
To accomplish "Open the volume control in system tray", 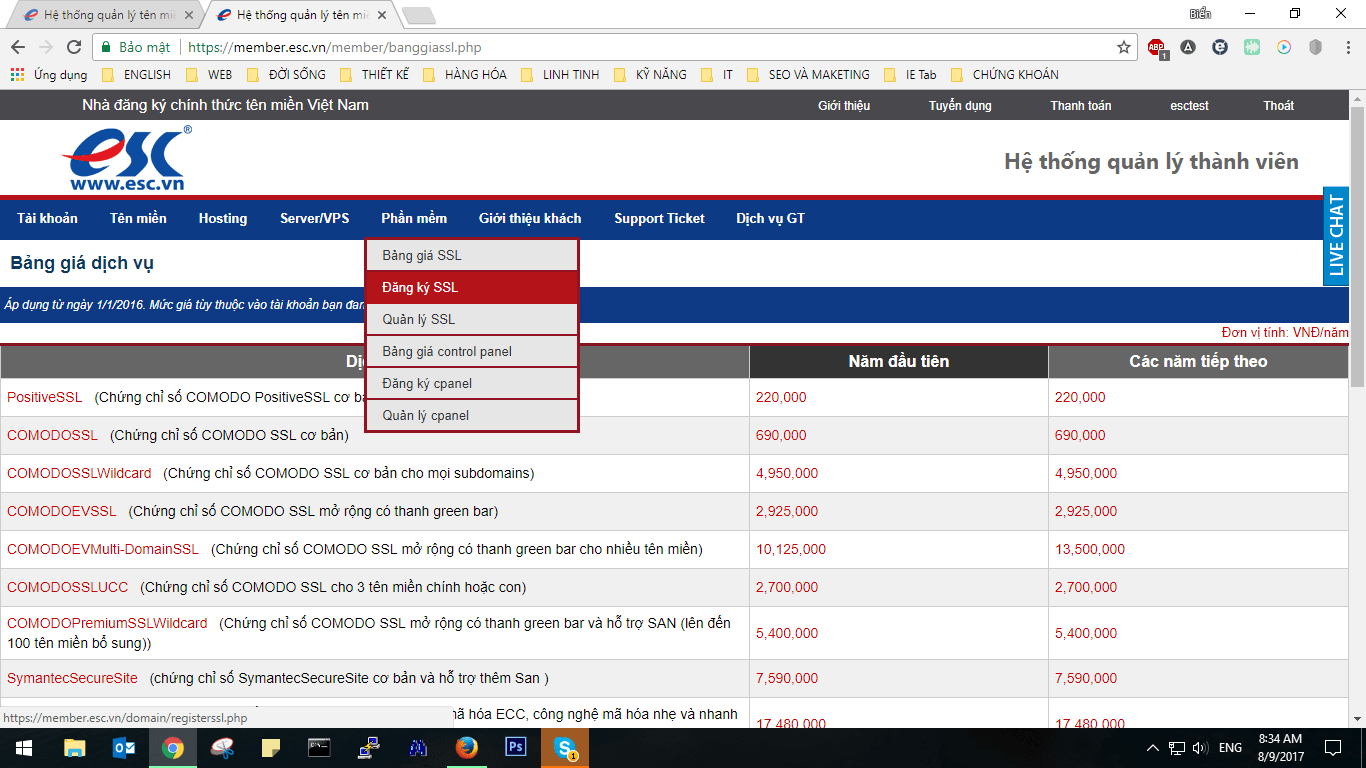I will [x=1200, y=748].
